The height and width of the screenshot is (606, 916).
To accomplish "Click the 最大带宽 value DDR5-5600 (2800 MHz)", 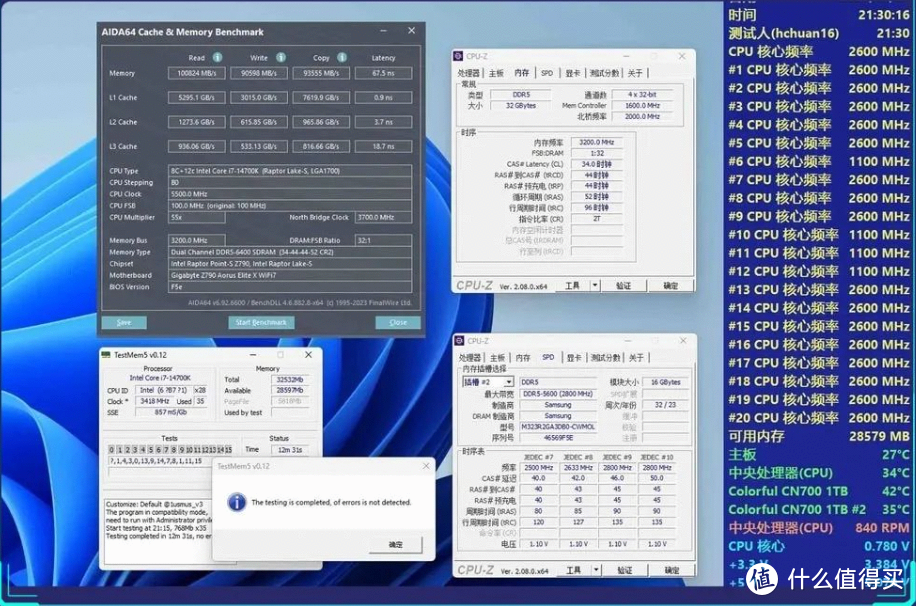I will click(x=558, y=393).
